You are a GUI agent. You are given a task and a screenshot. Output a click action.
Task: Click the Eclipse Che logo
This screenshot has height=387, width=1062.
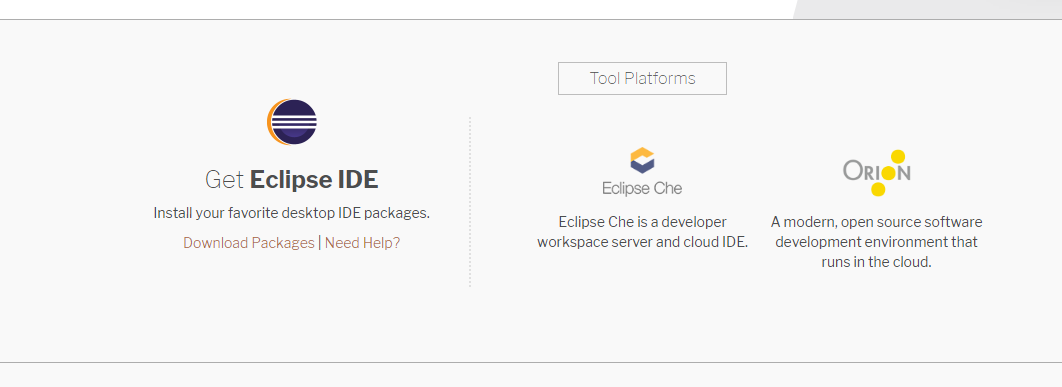point(642,171)
